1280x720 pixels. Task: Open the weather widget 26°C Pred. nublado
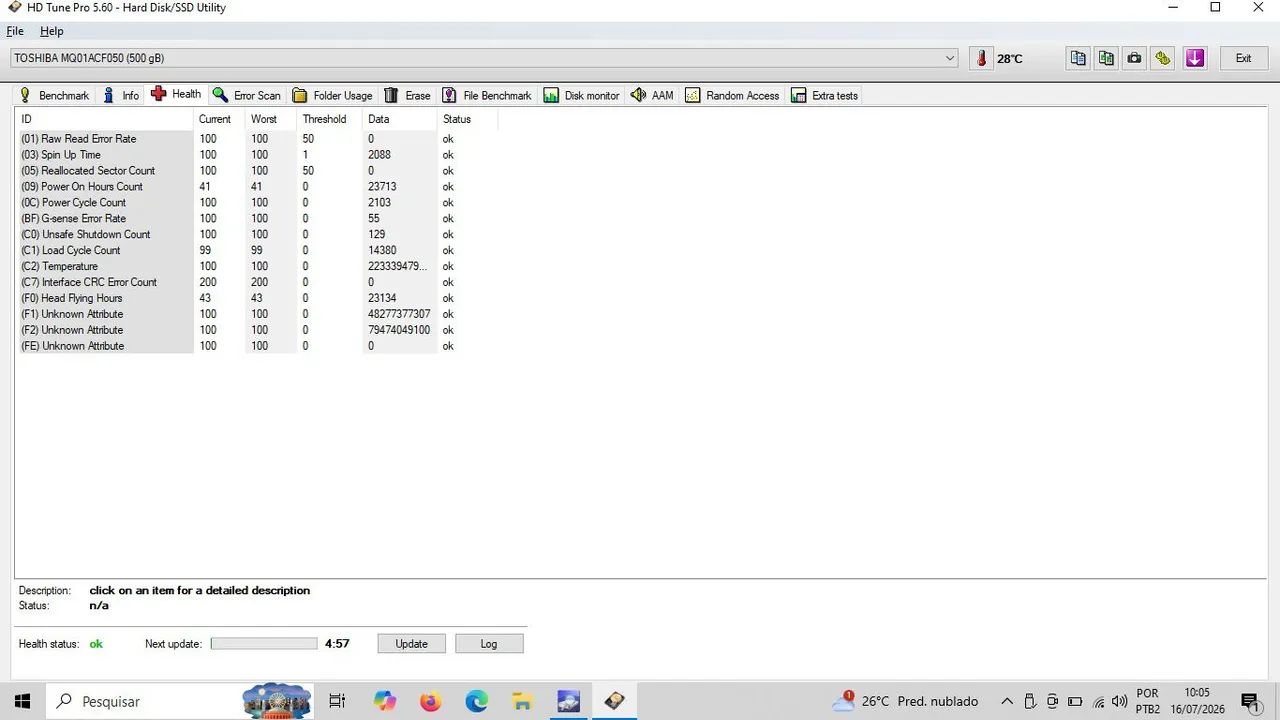pyautogui.click(x=905, y=701)
